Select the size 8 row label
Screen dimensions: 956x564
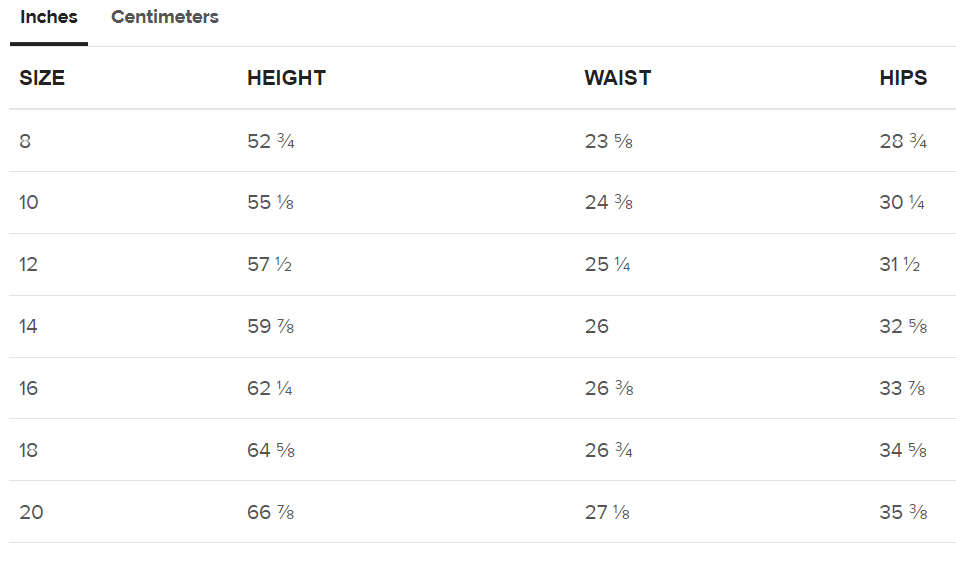25,141
